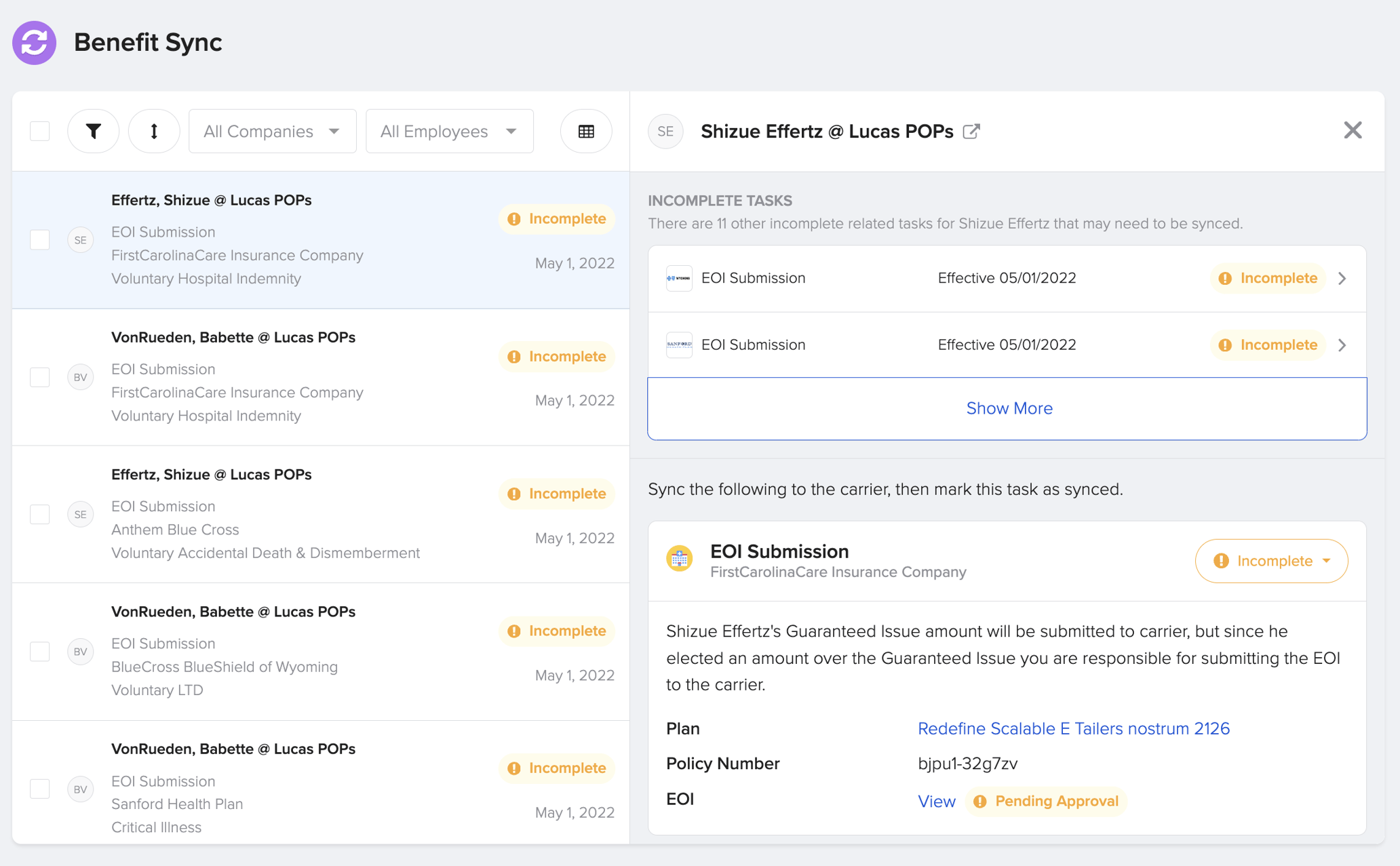
Task: Click the EOI Submission hospital icon
Action: [x=679, y=559]
